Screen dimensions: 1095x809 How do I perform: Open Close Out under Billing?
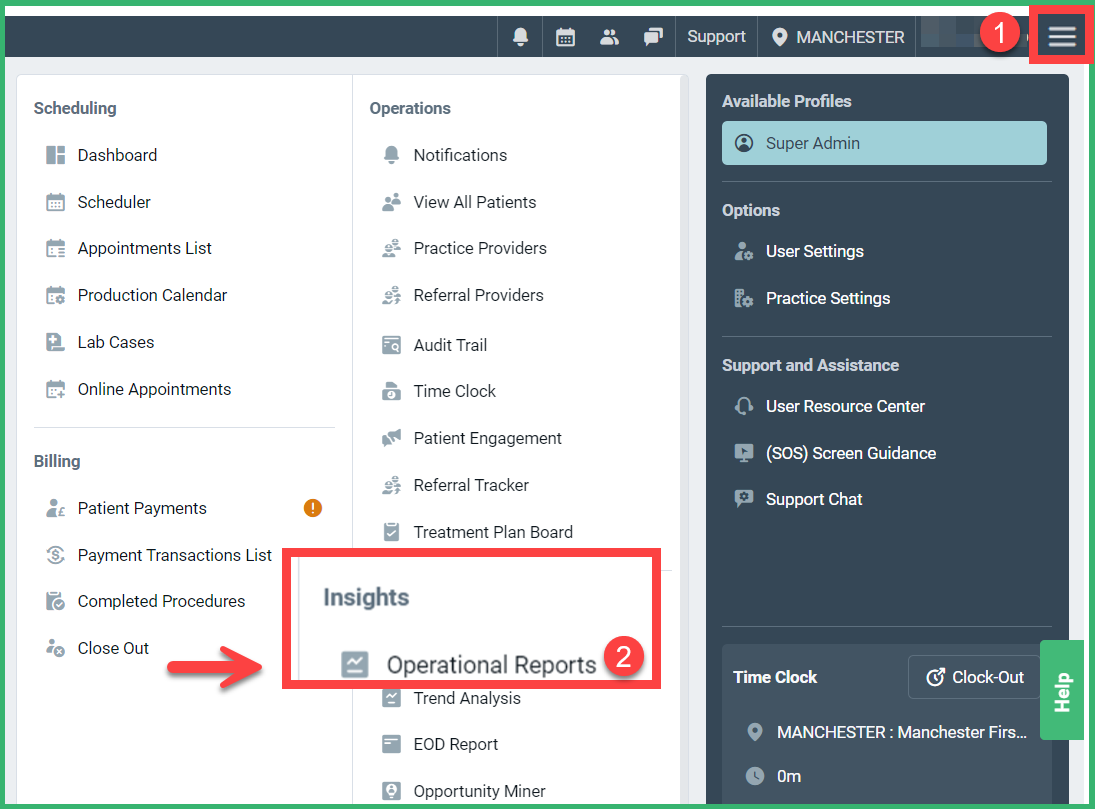pos(113,648)
